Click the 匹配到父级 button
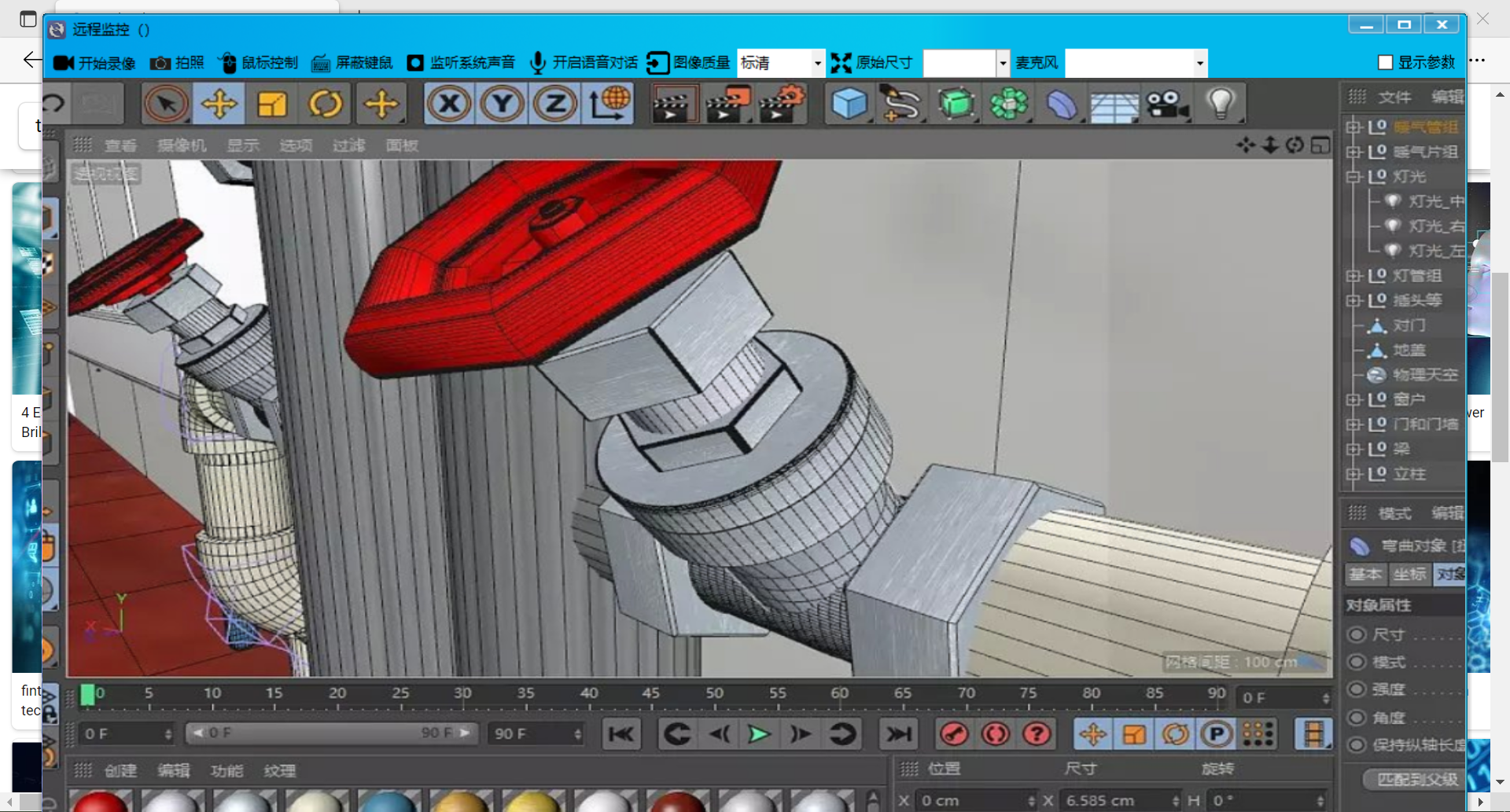This screenshot has width=1510, height=812. click(1416, 779)
